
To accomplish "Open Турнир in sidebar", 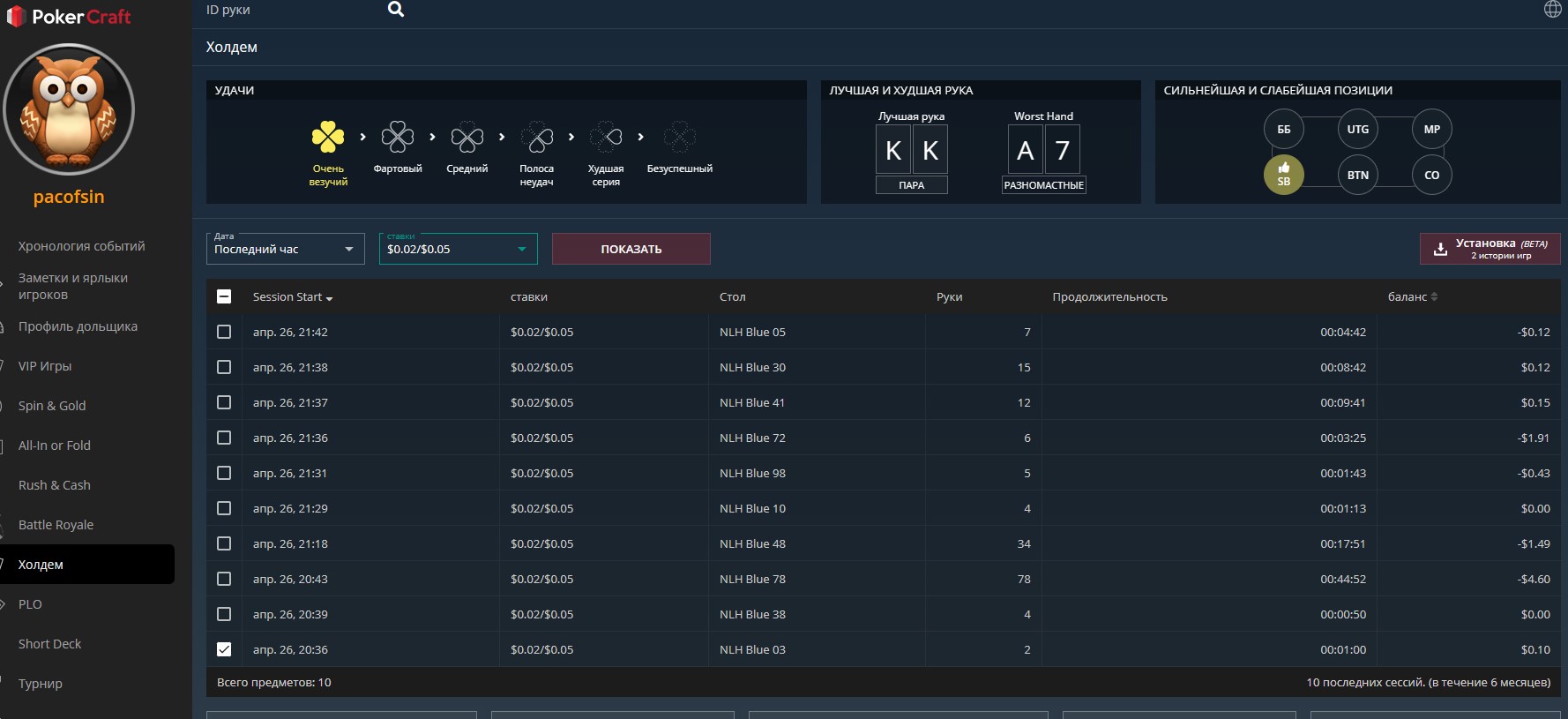I will point(41,684).
